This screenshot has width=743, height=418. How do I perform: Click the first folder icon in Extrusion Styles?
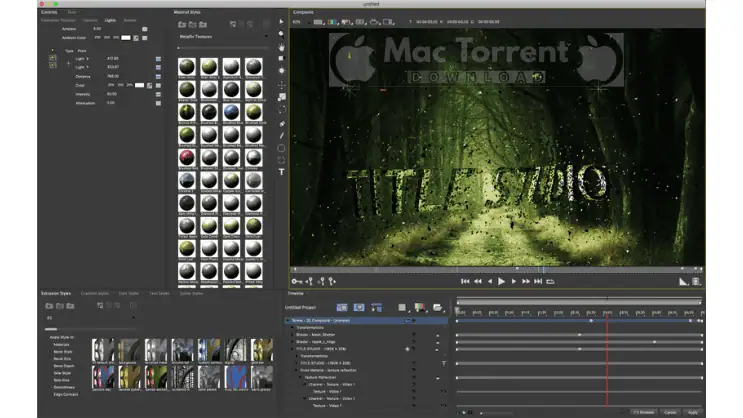point(49,306)
